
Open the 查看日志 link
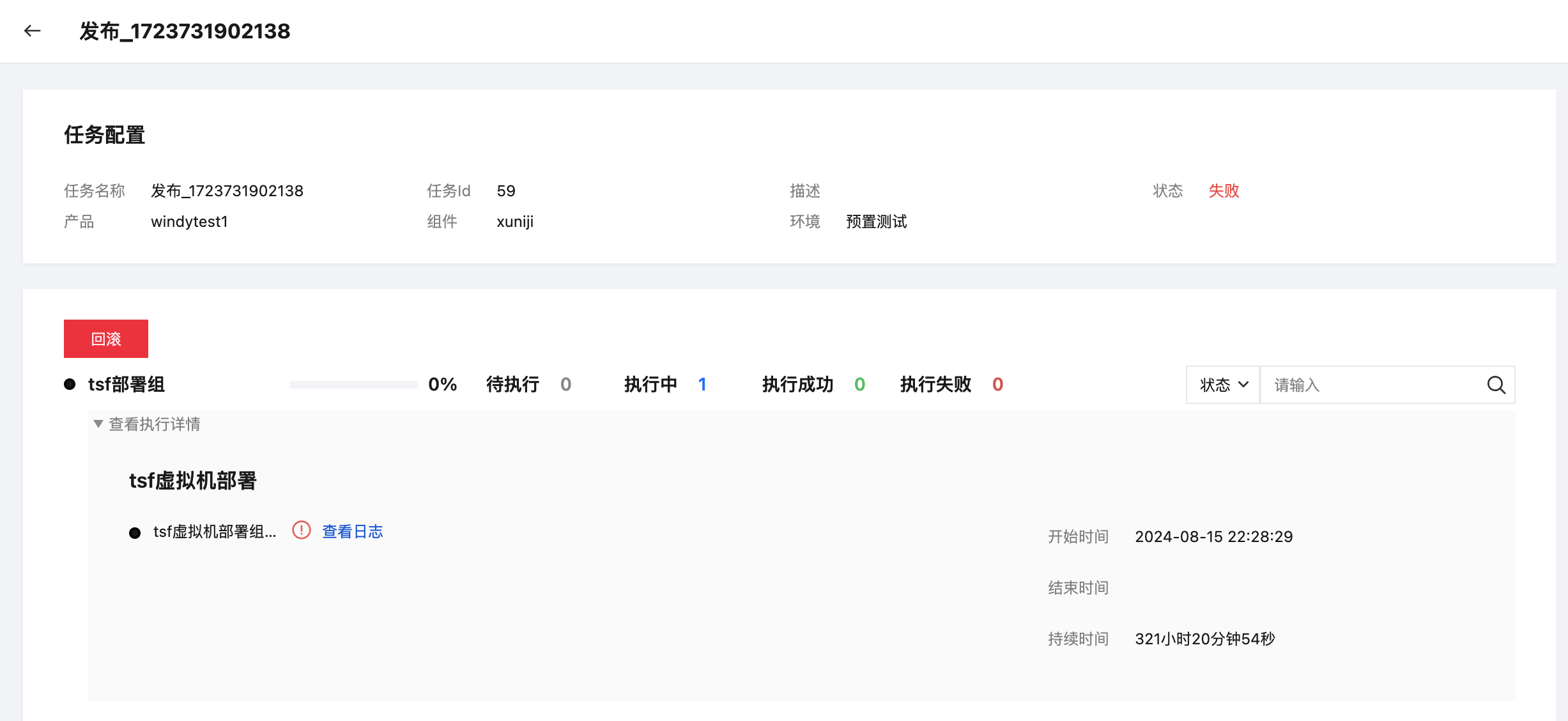pos(352,531)
